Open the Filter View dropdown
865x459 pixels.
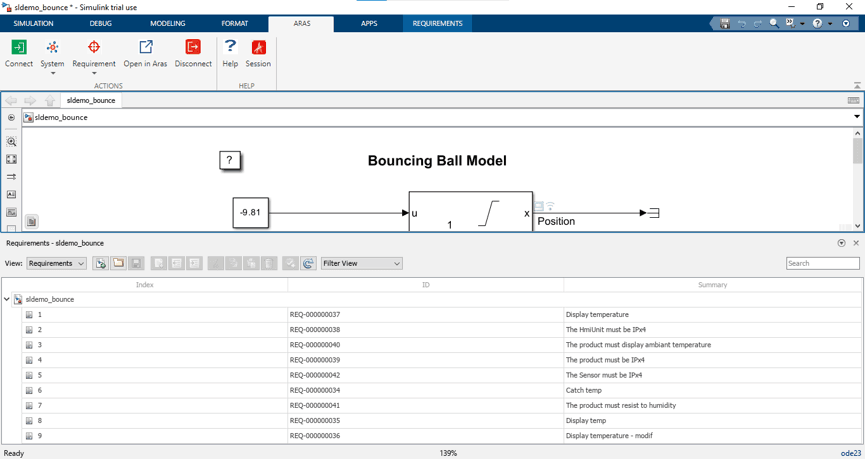click(x=362, y=263)
